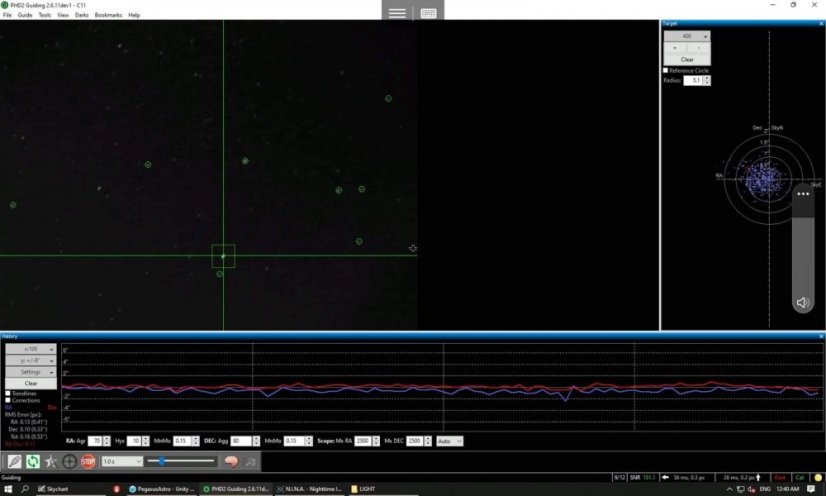The height and width of the screenshot is (496, 826).
Task: Open the Bookmarks menu
Action: click(x=108, y=16)
